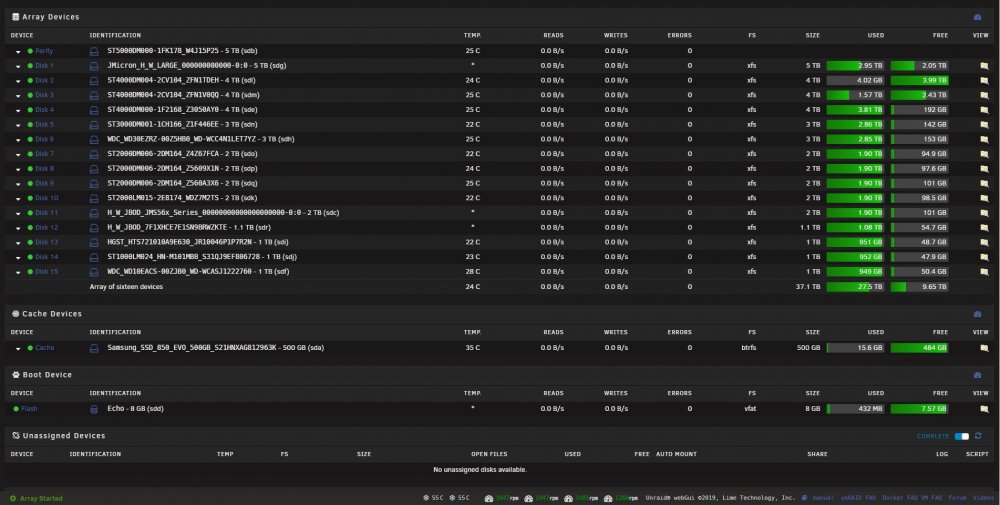Viewport: 1000px width, 505px height.
Task: Click the drive icon next to HGST_HTS721010A9E630
Action: pos(94,242)
